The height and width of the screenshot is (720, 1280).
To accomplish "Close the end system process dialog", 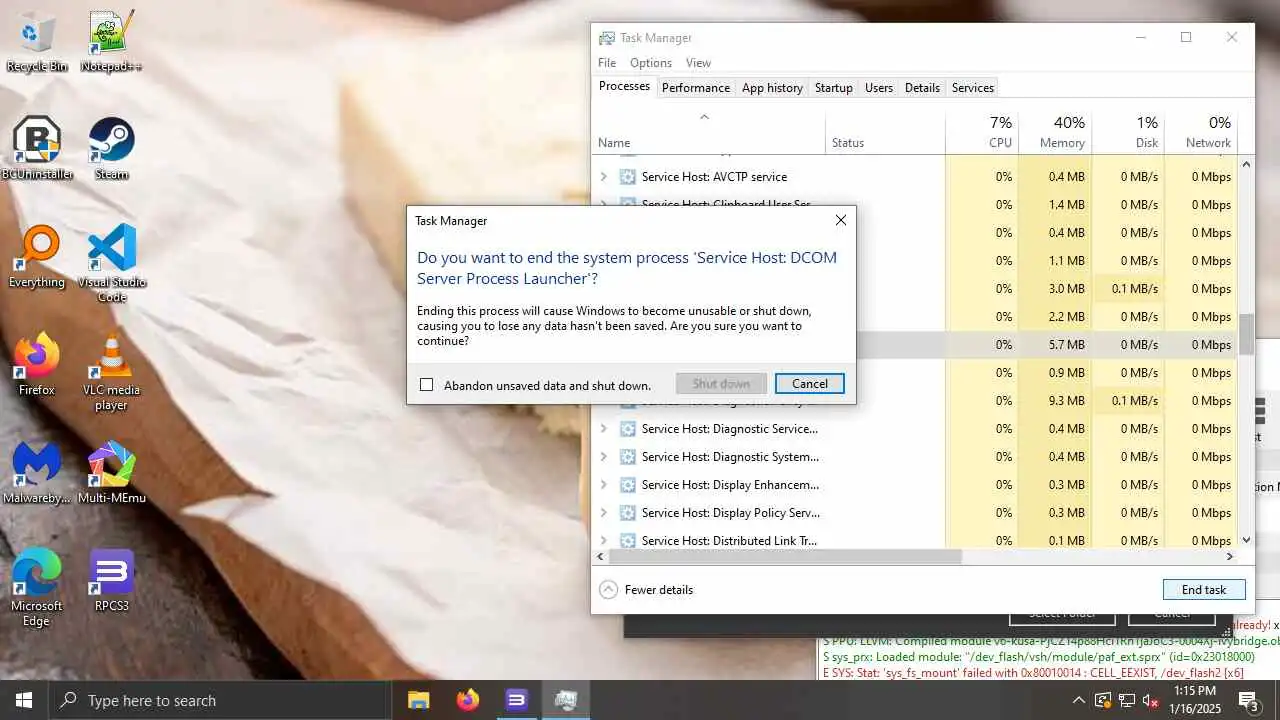I will point(841,220).
